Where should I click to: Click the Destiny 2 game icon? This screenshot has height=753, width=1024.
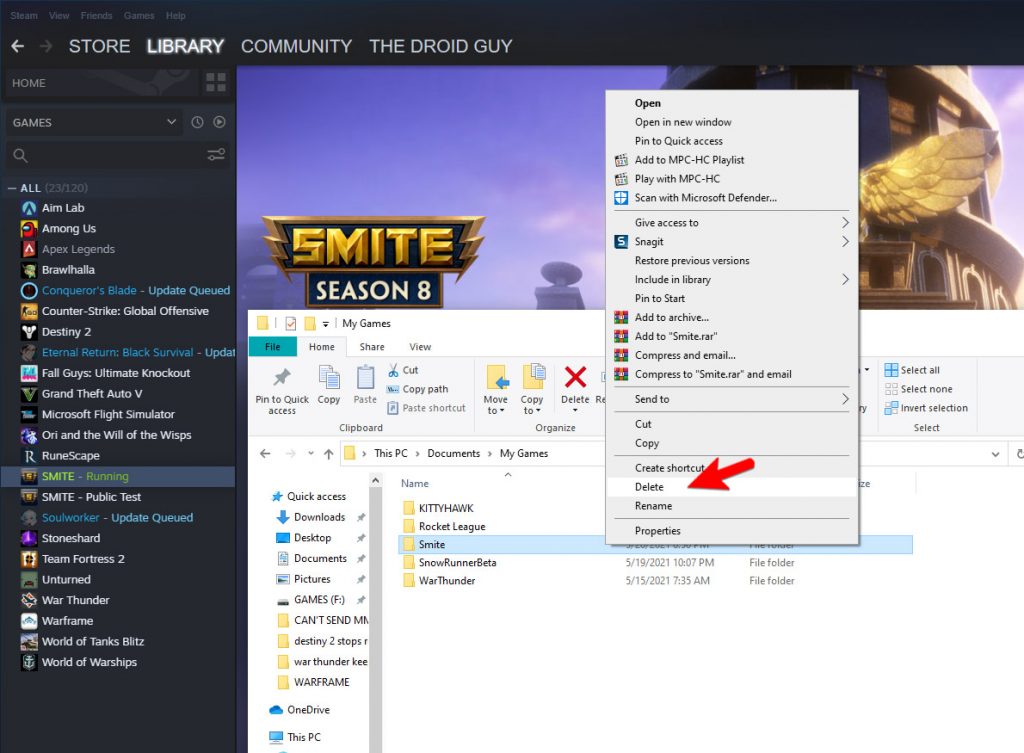tap(29, 332)
